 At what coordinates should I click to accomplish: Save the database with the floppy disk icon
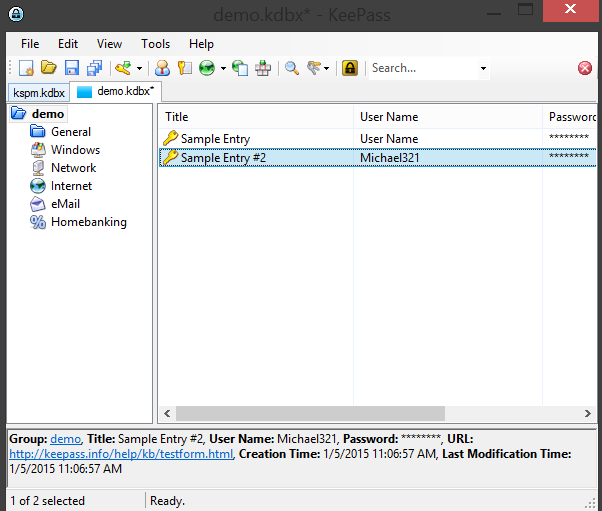pos(71,68)
